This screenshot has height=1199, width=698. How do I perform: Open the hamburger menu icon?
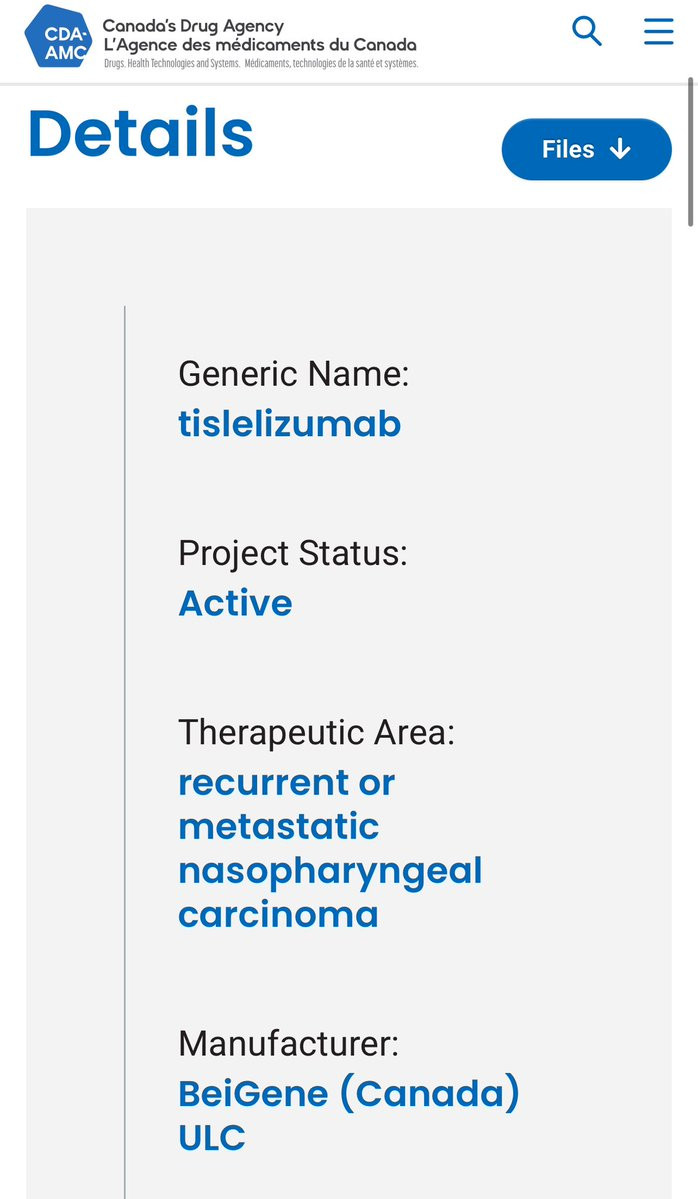658,31
